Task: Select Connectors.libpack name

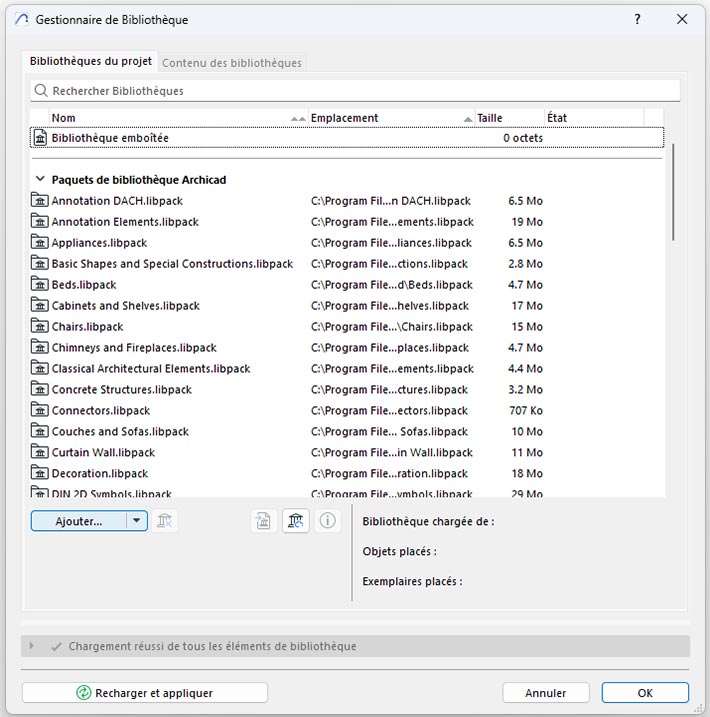Action: 101,411
